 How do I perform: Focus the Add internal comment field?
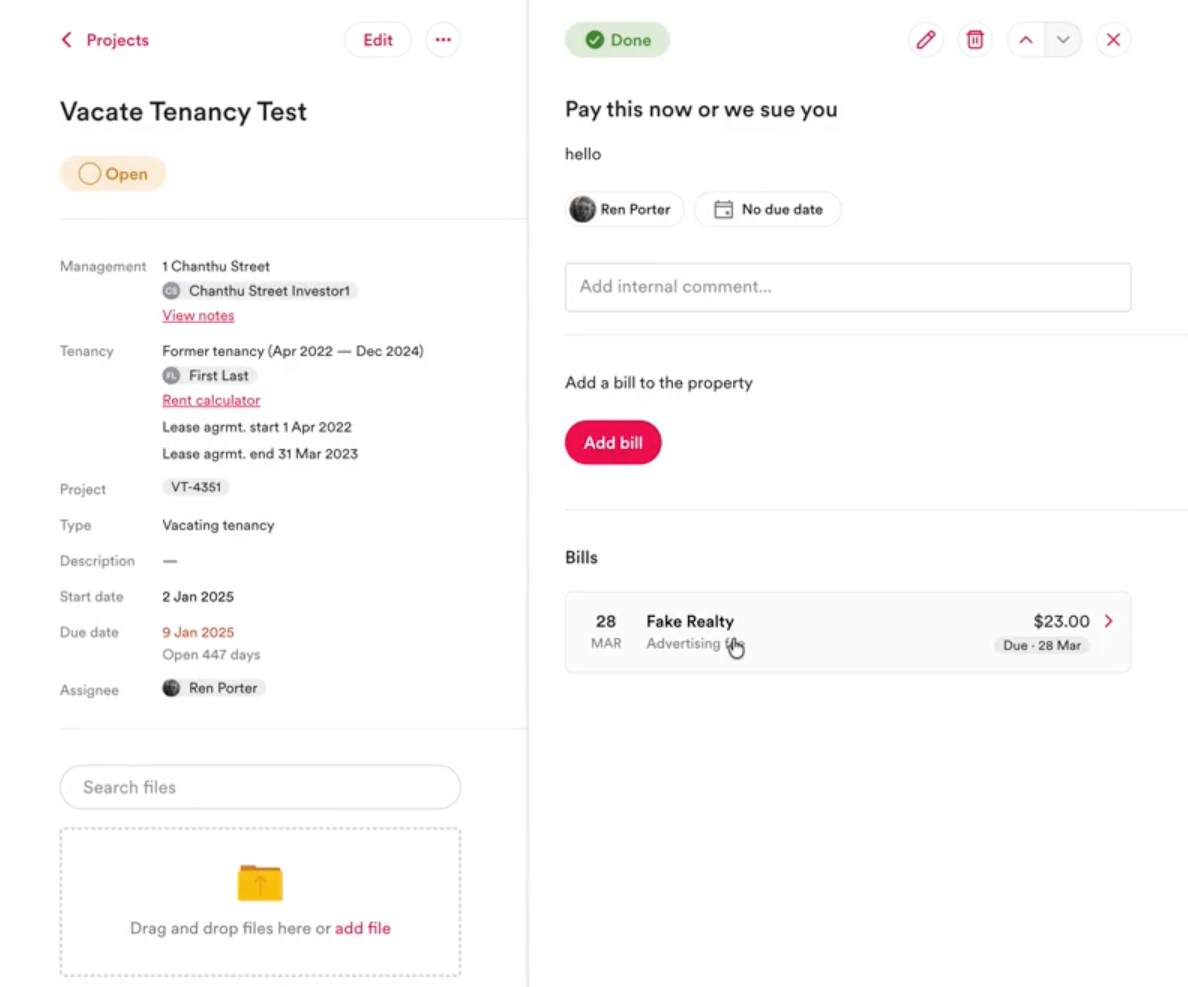(848, 287)
